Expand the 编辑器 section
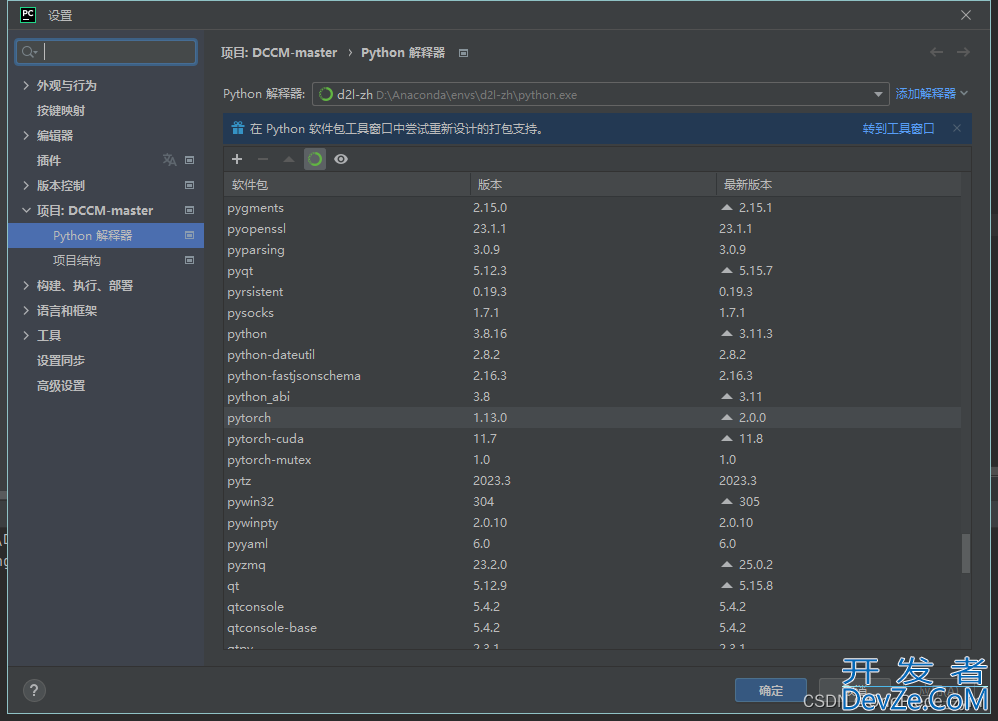This screenshot has height=721, width=998. (x=25, y=135)
